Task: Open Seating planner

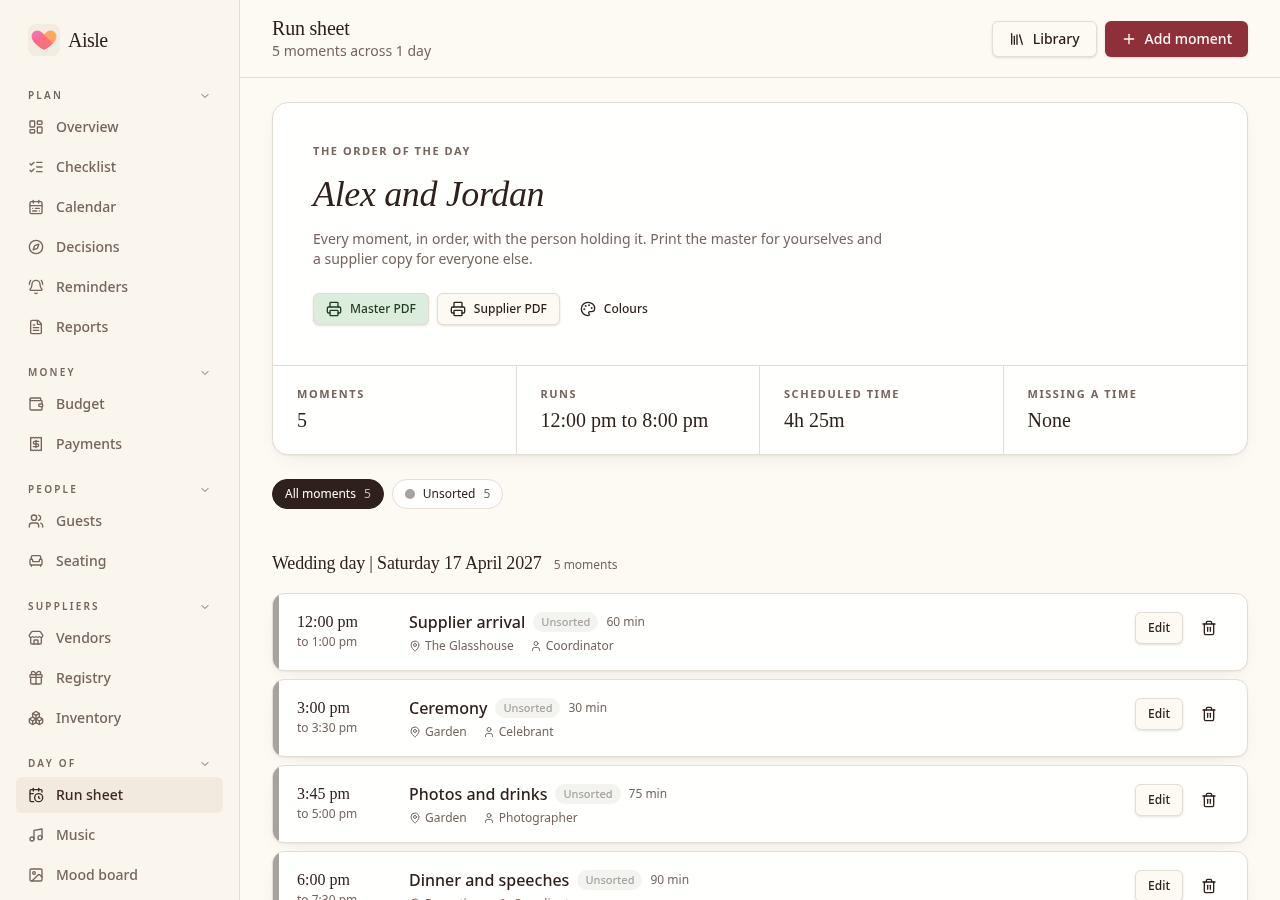Action: (x=119, y=561)
